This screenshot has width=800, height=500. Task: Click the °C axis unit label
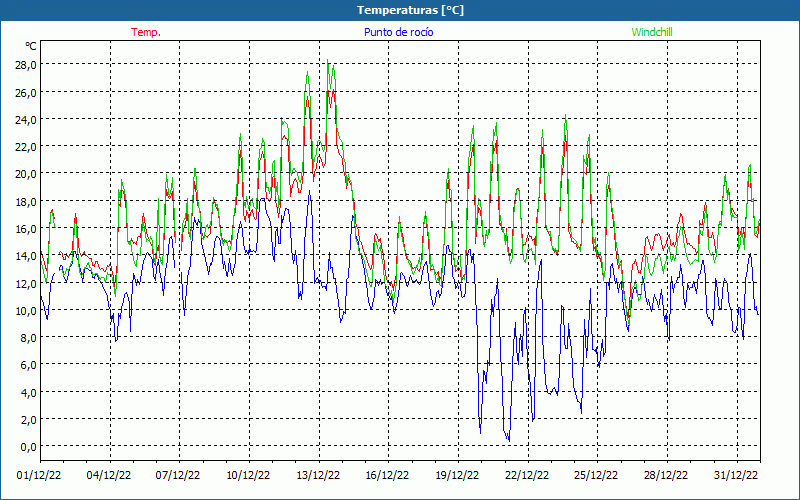click(31, 46)
